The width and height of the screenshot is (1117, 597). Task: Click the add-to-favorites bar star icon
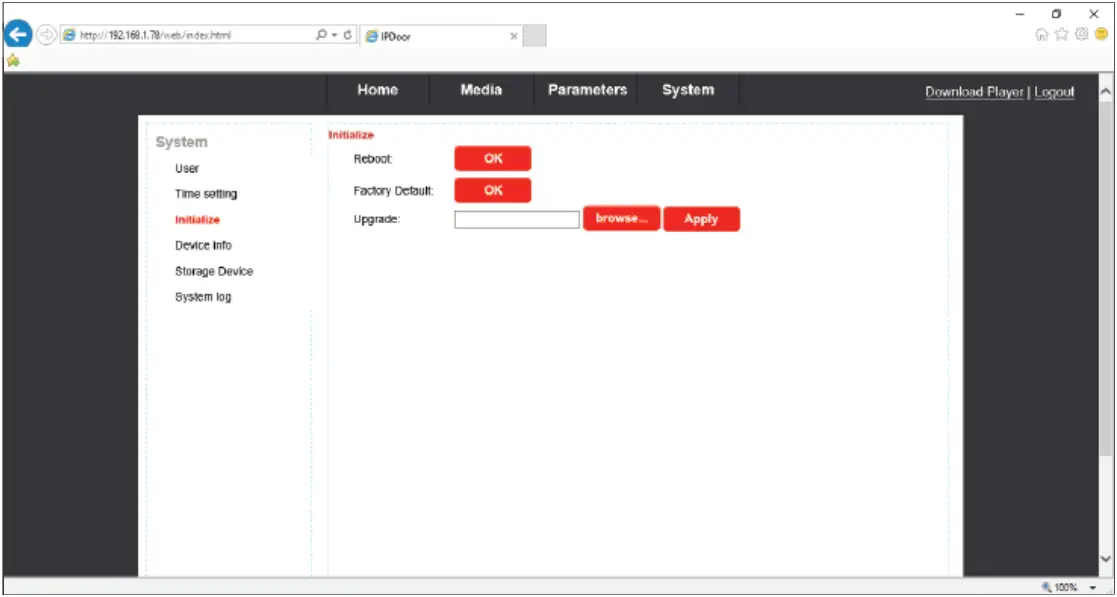(x=12, y=61)
